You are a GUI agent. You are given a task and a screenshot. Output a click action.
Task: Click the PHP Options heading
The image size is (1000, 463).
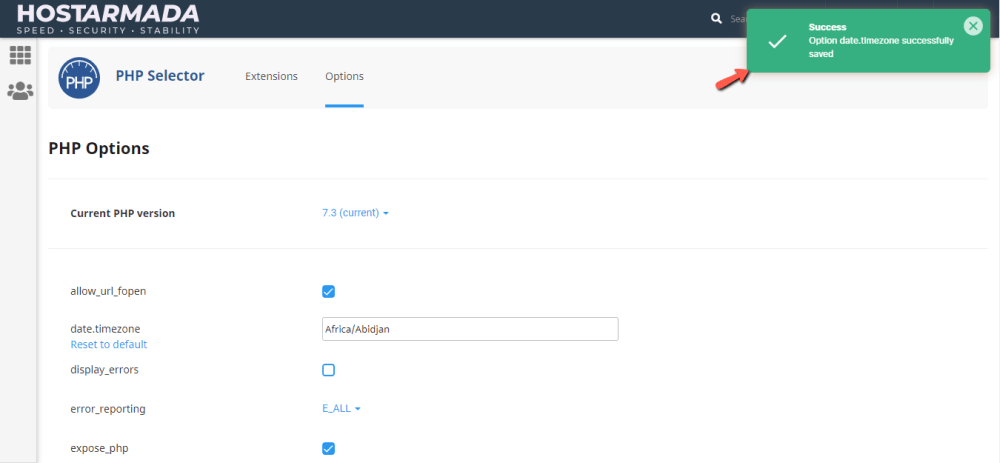click(99, 148)
